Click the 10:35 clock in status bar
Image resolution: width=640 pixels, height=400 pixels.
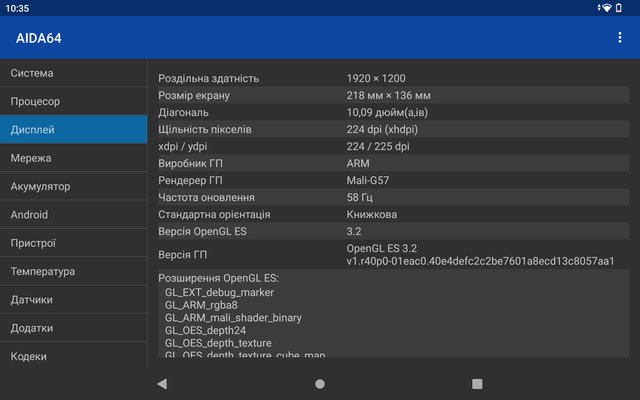(17, 8)
